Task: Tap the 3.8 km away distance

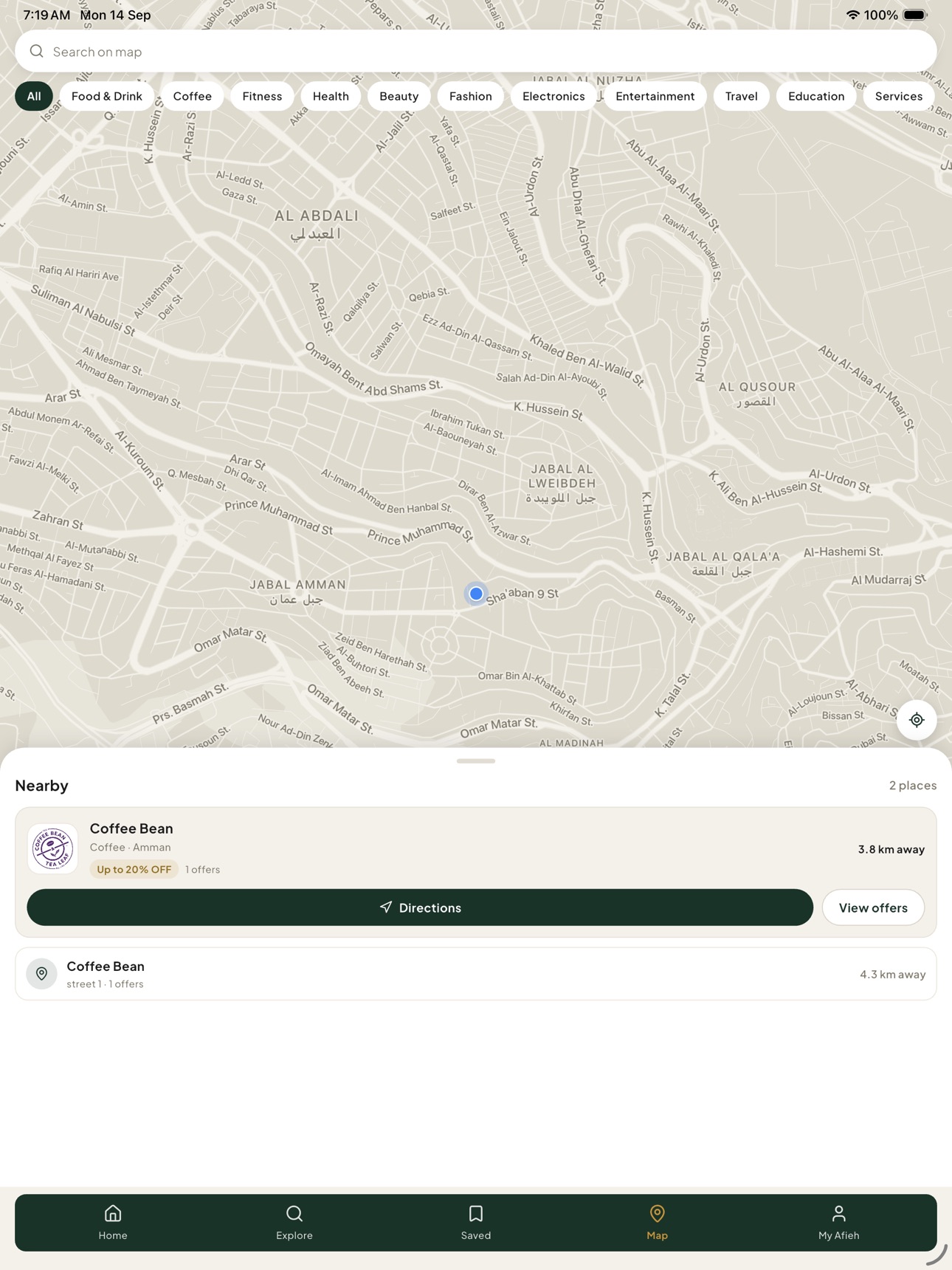Action: (891, 849)
